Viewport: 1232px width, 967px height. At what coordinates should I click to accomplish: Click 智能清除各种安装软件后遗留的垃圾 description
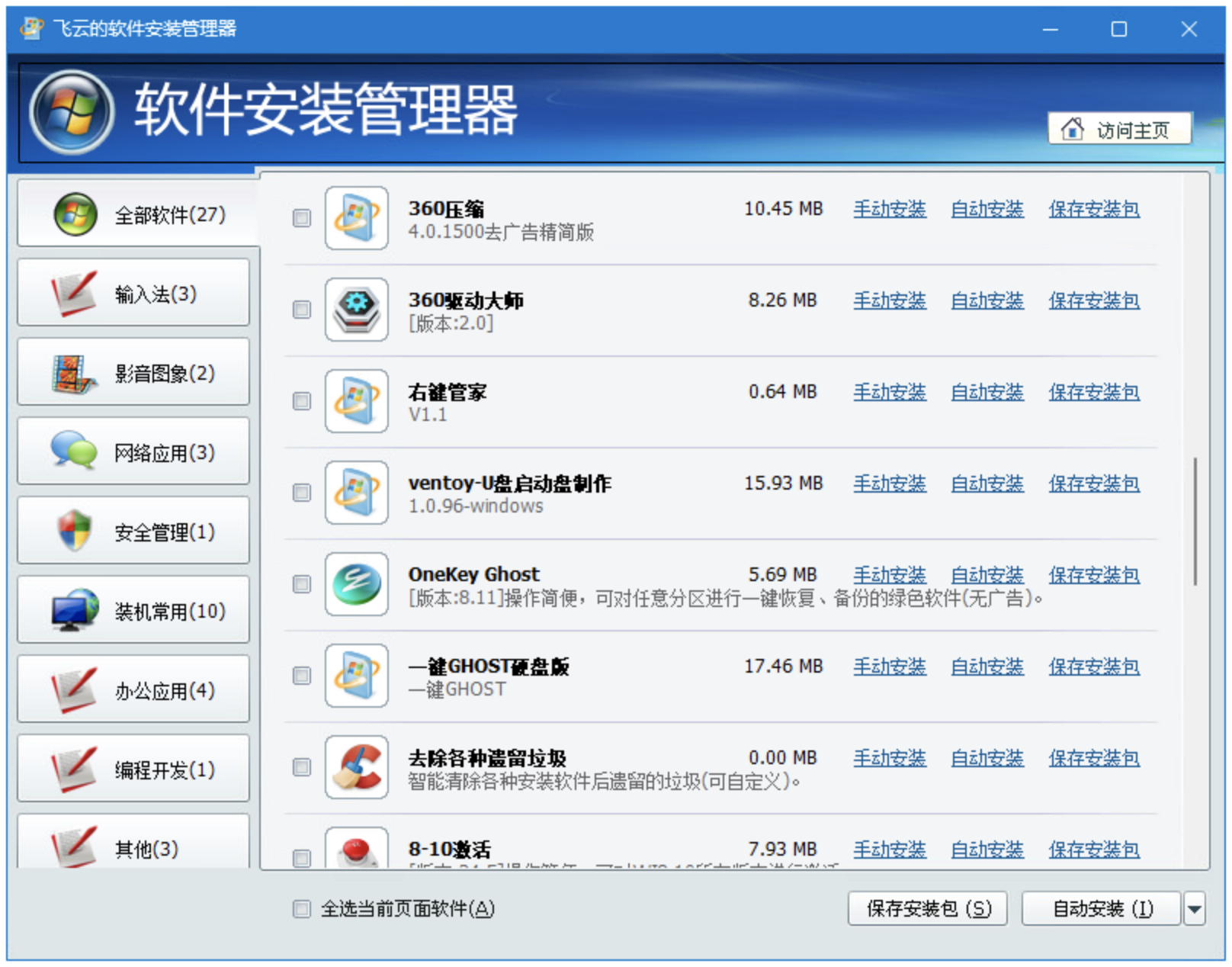604,782
